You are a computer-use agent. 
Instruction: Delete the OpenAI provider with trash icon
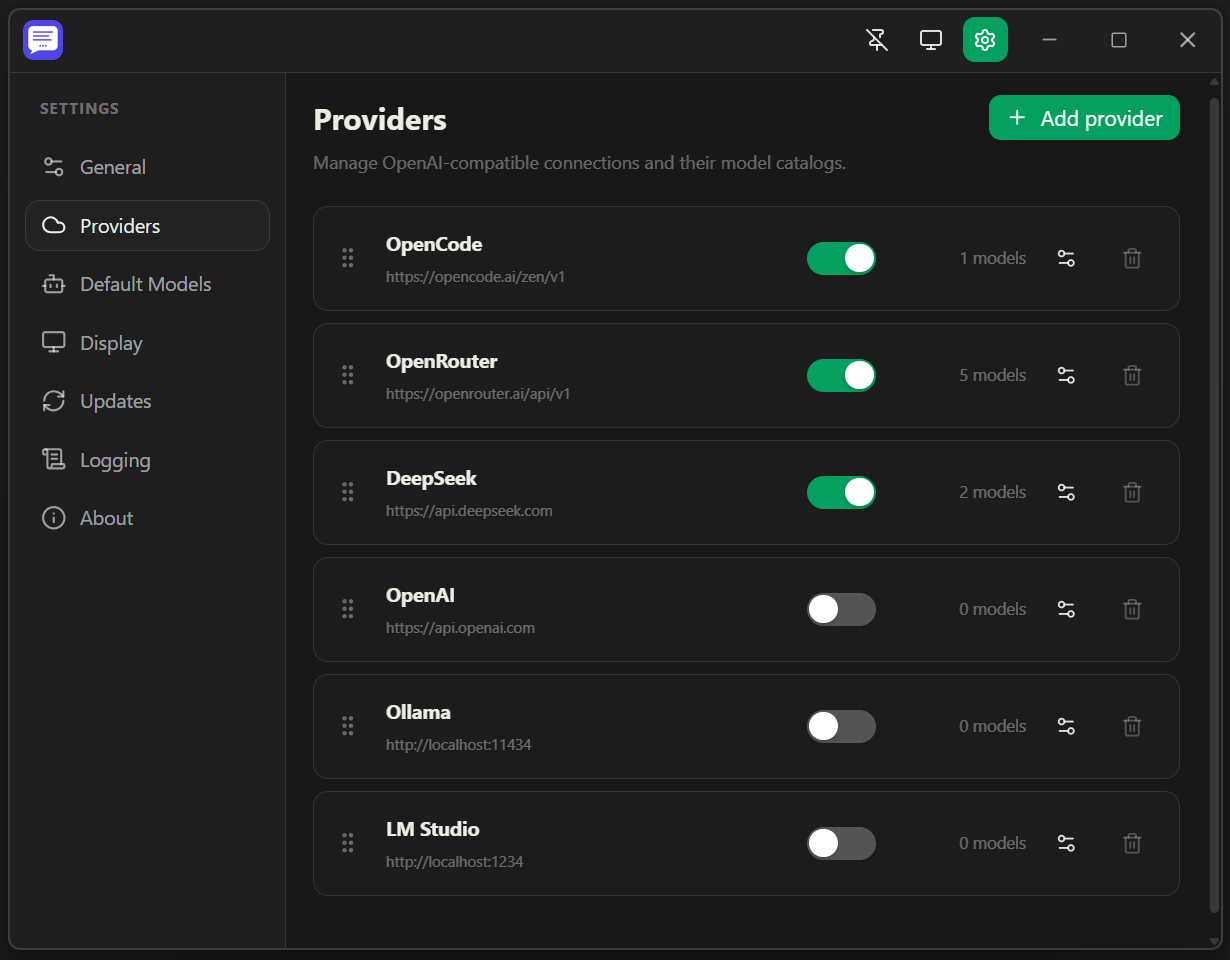pyautogui.click(x=1132, y=609)
